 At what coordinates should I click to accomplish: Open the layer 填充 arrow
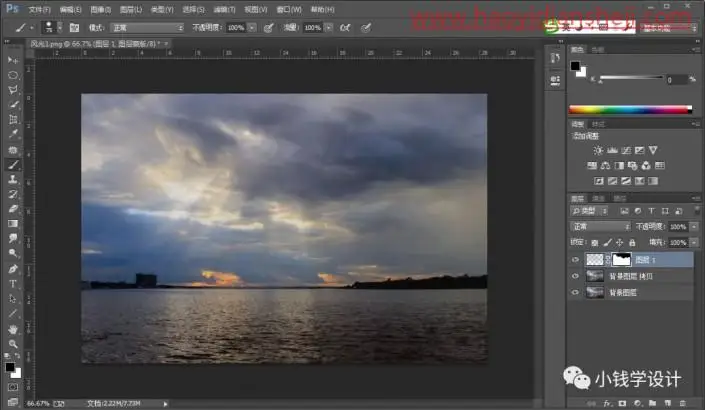click(x=694, y=243)
